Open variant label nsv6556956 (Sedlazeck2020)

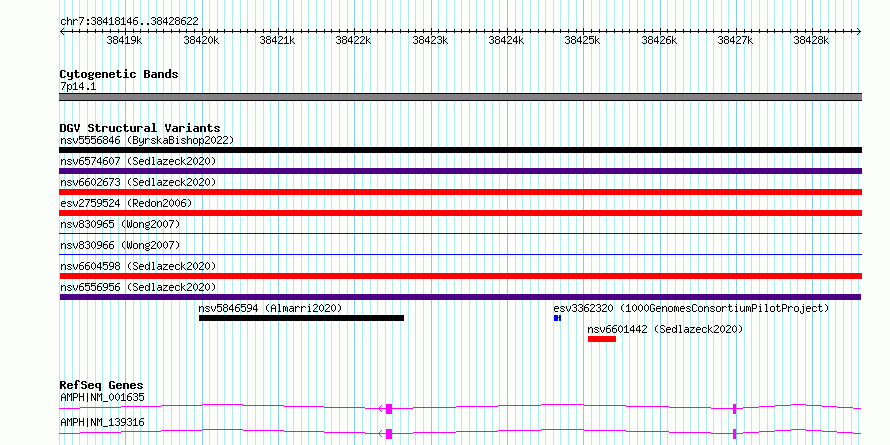click(x=138, y=287)
